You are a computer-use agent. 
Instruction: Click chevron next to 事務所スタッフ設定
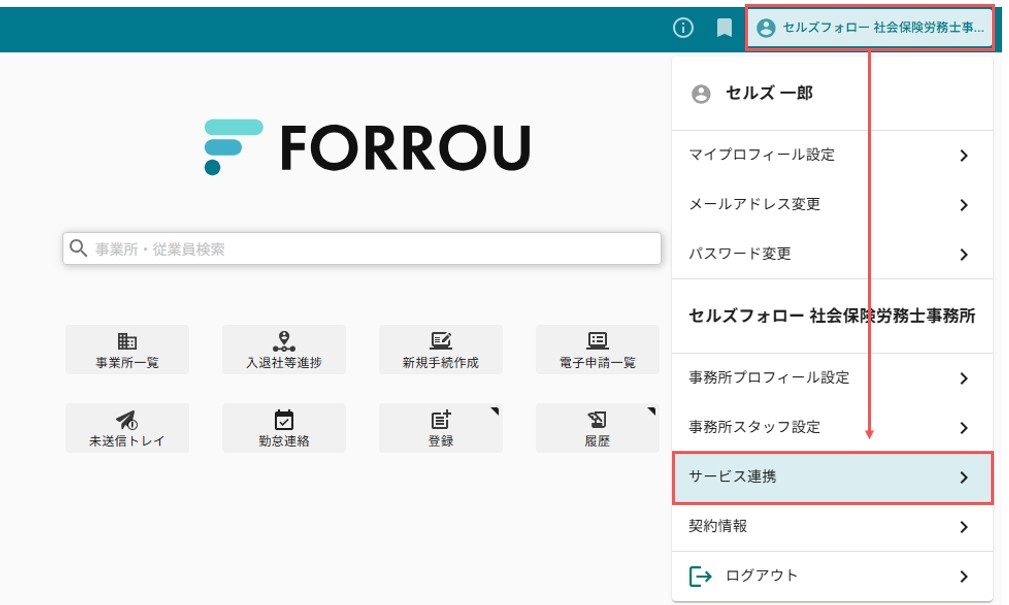tap(963, 428)
